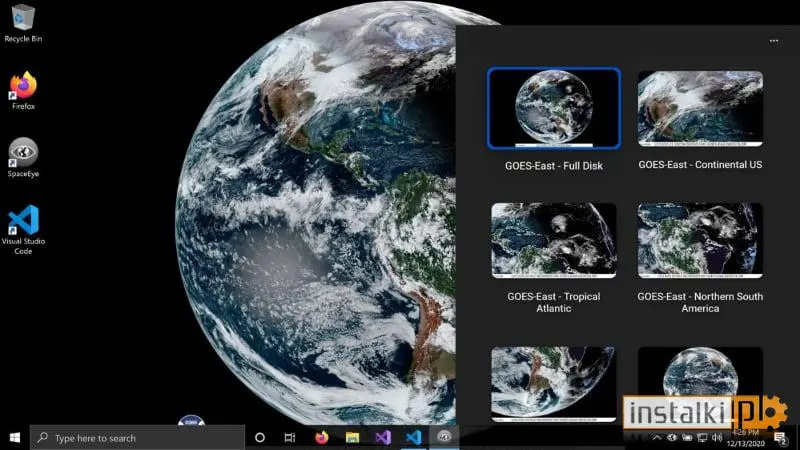Click the 'Type here to search' box
The image size is (800, 450).
click(137, 437)
